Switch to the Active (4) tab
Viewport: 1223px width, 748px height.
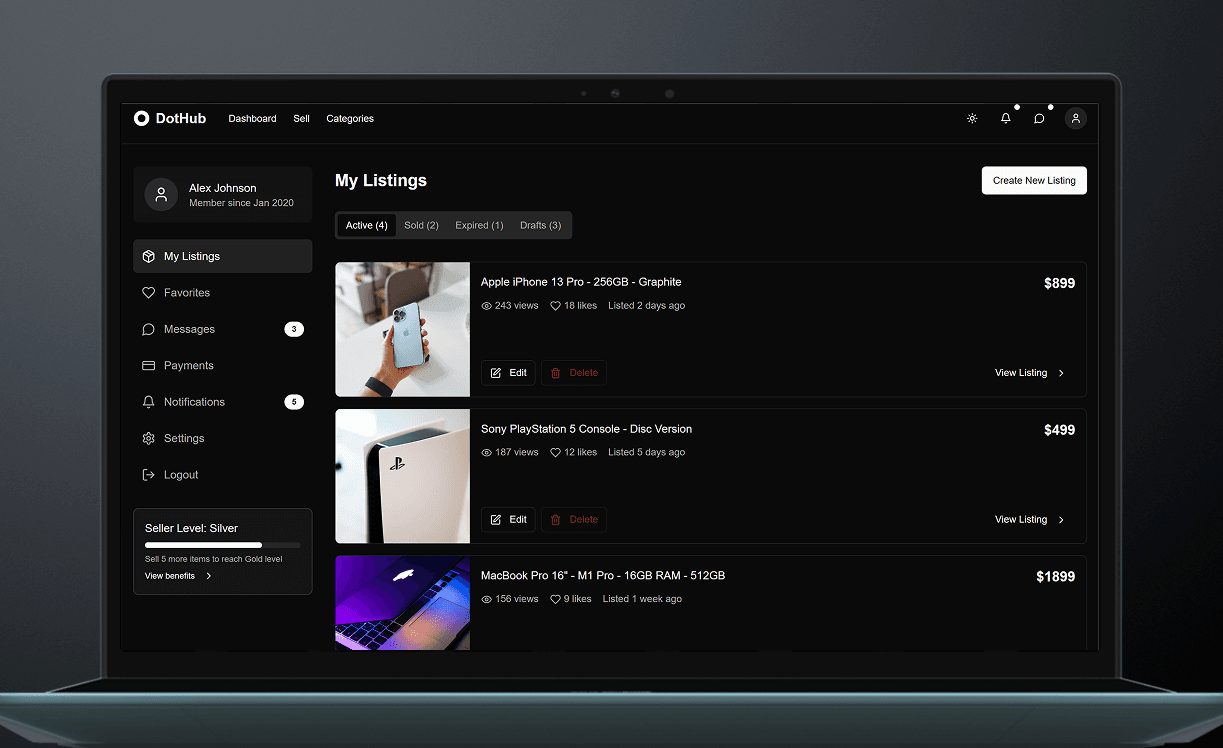point(367,225)
